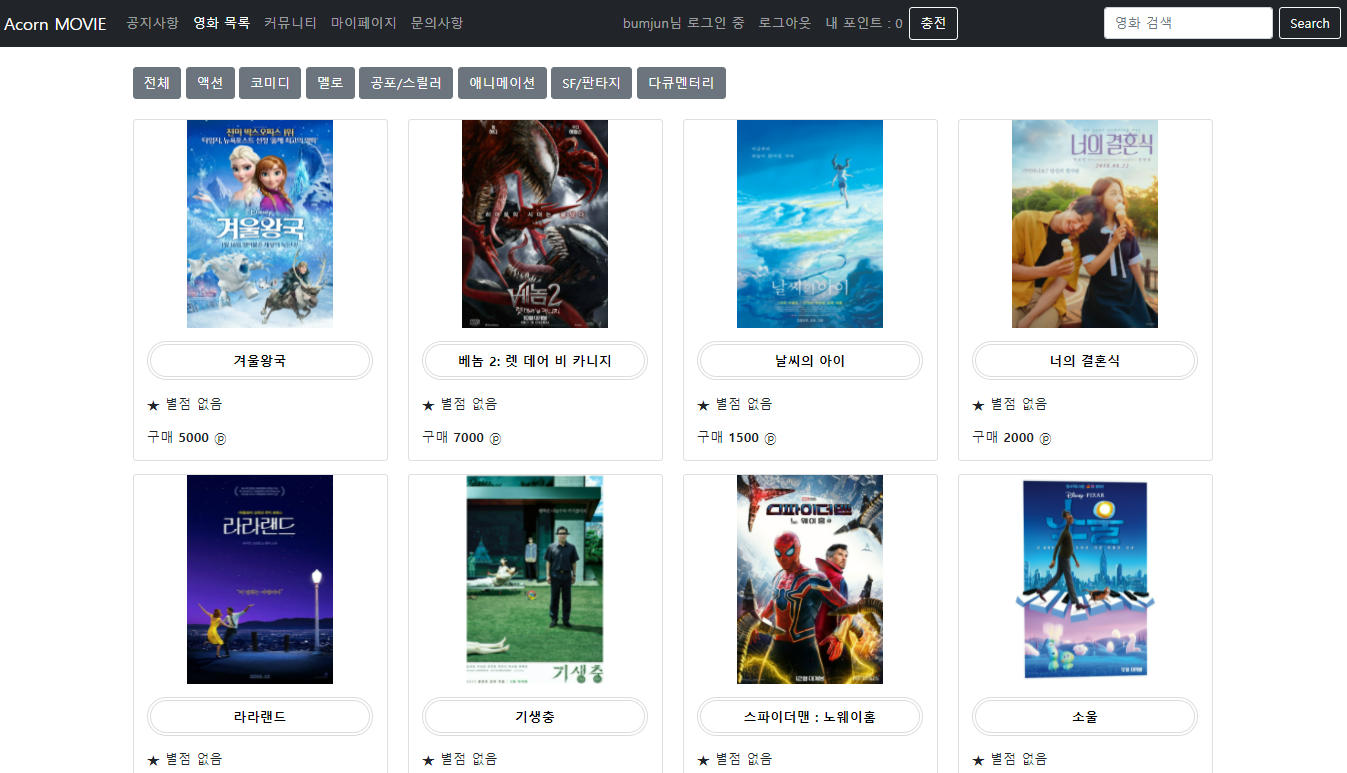Open the 겨울왕국 poster
The height and width of the screenshot is (773, 1347).
(260, 224)
